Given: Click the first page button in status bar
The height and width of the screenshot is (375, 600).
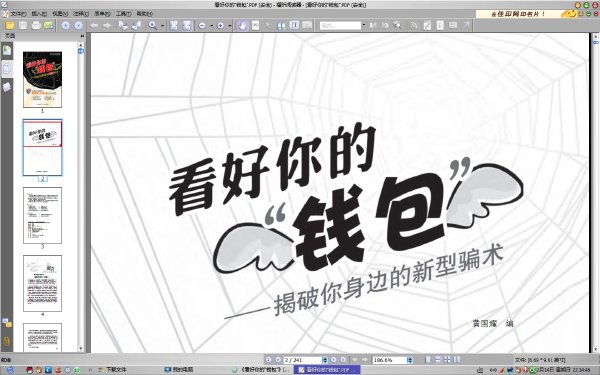Looking at the screenshot, I should tap(268, 360).
